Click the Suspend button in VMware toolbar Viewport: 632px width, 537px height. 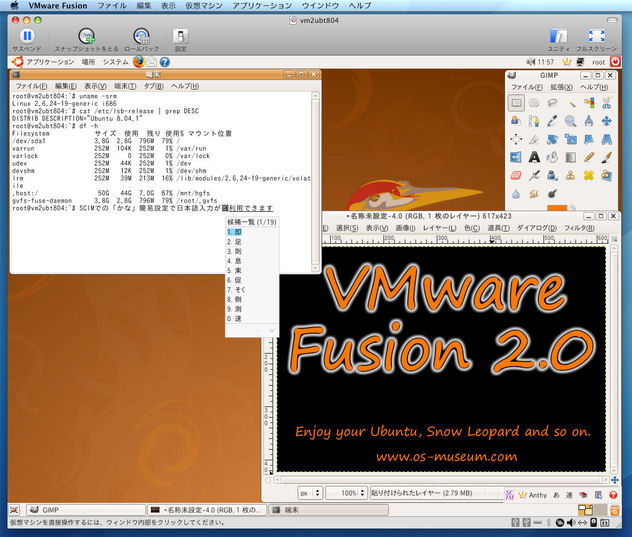pos(27,40)
